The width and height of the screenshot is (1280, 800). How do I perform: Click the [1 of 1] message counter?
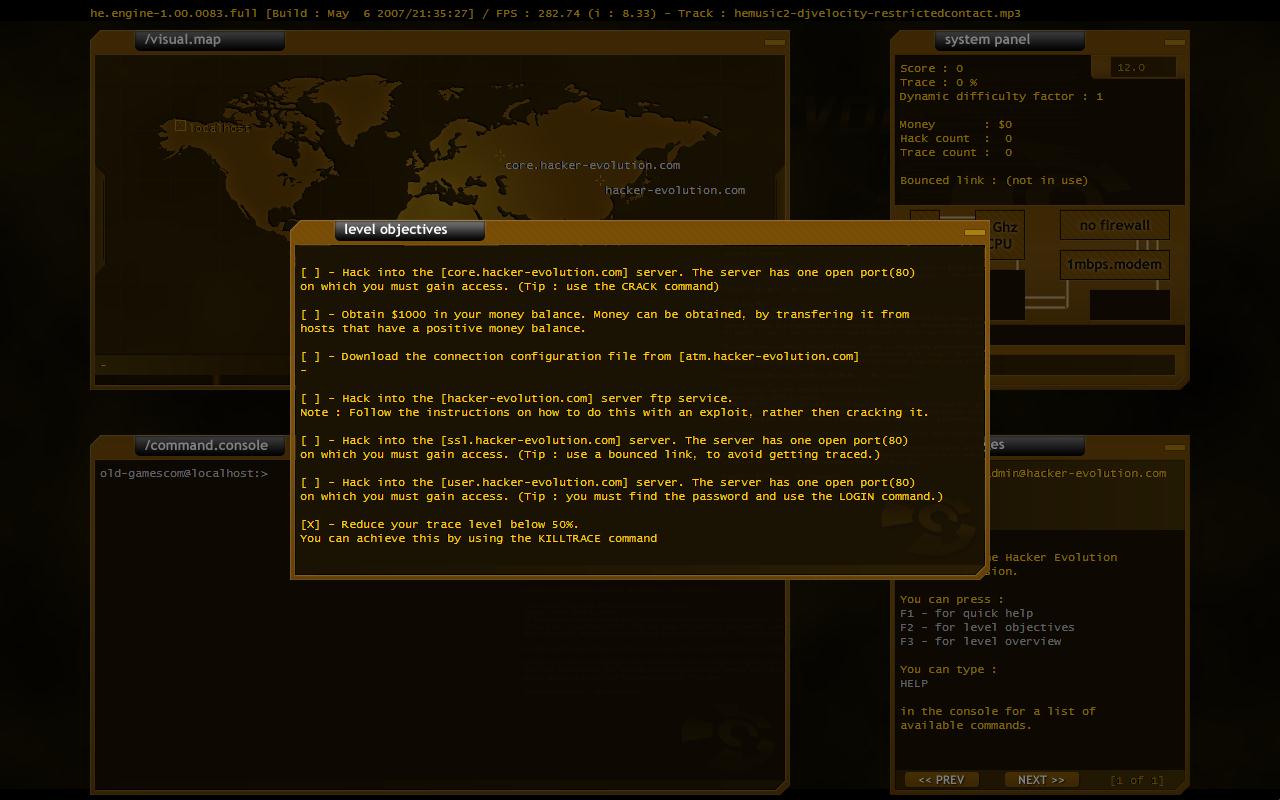pos(1137,780)
